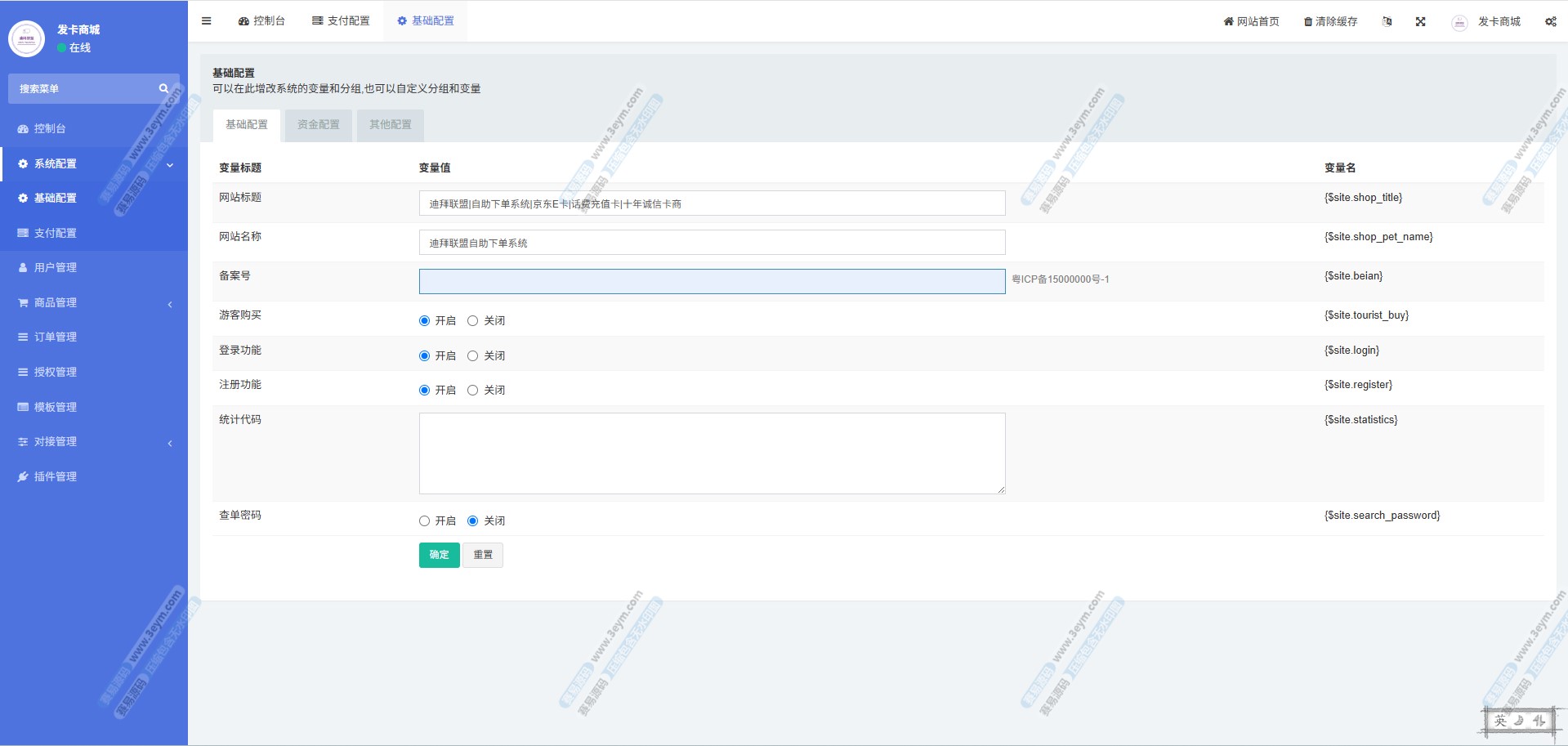Click the search magnifier icon in sidebar
Screen dimensions: 1568x746
tap(163, 88)
